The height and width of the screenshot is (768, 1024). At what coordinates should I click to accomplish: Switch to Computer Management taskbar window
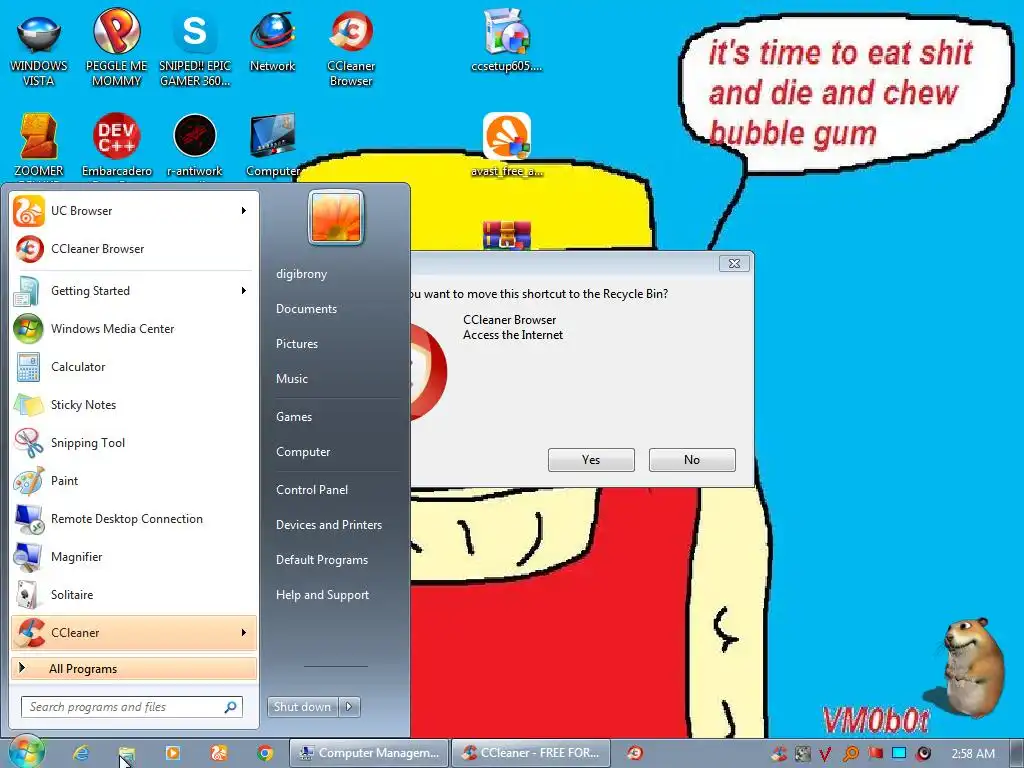(369, 753)
